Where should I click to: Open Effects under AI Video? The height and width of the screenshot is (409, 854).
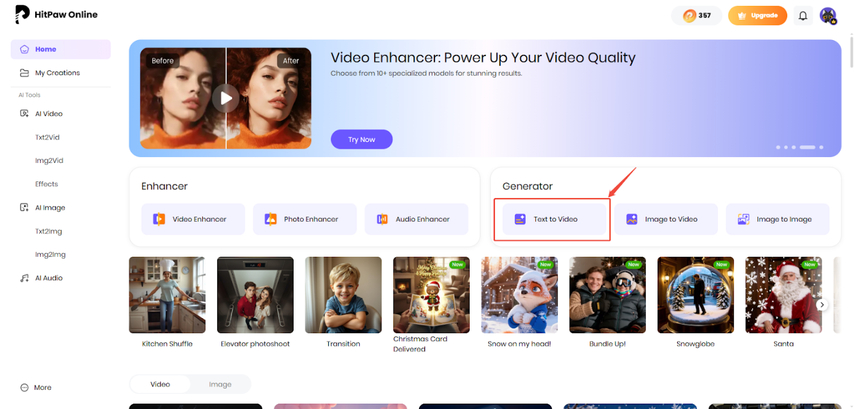click(46, 184)
